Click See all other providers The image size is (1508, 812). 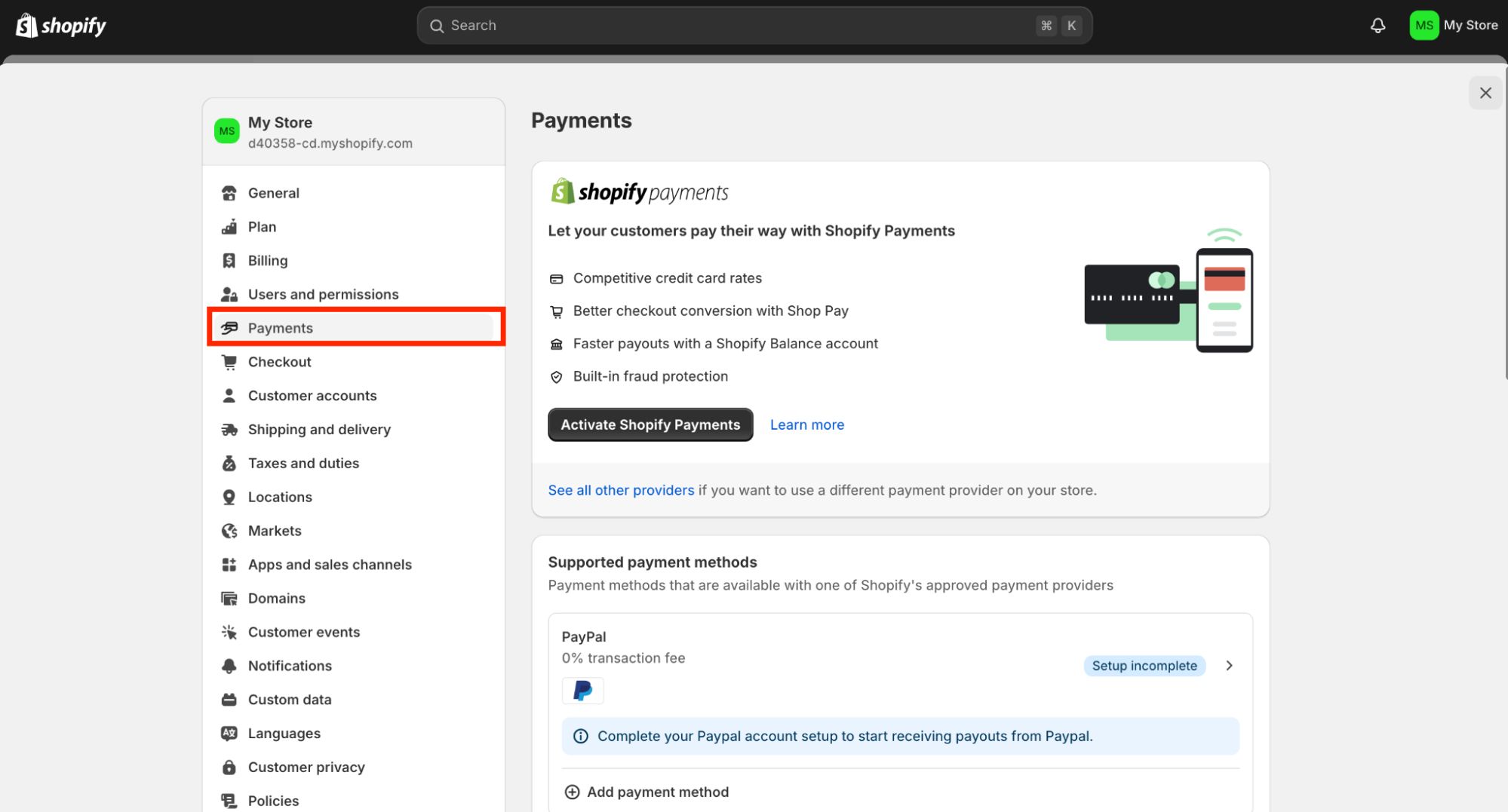[x=621, y=490]
